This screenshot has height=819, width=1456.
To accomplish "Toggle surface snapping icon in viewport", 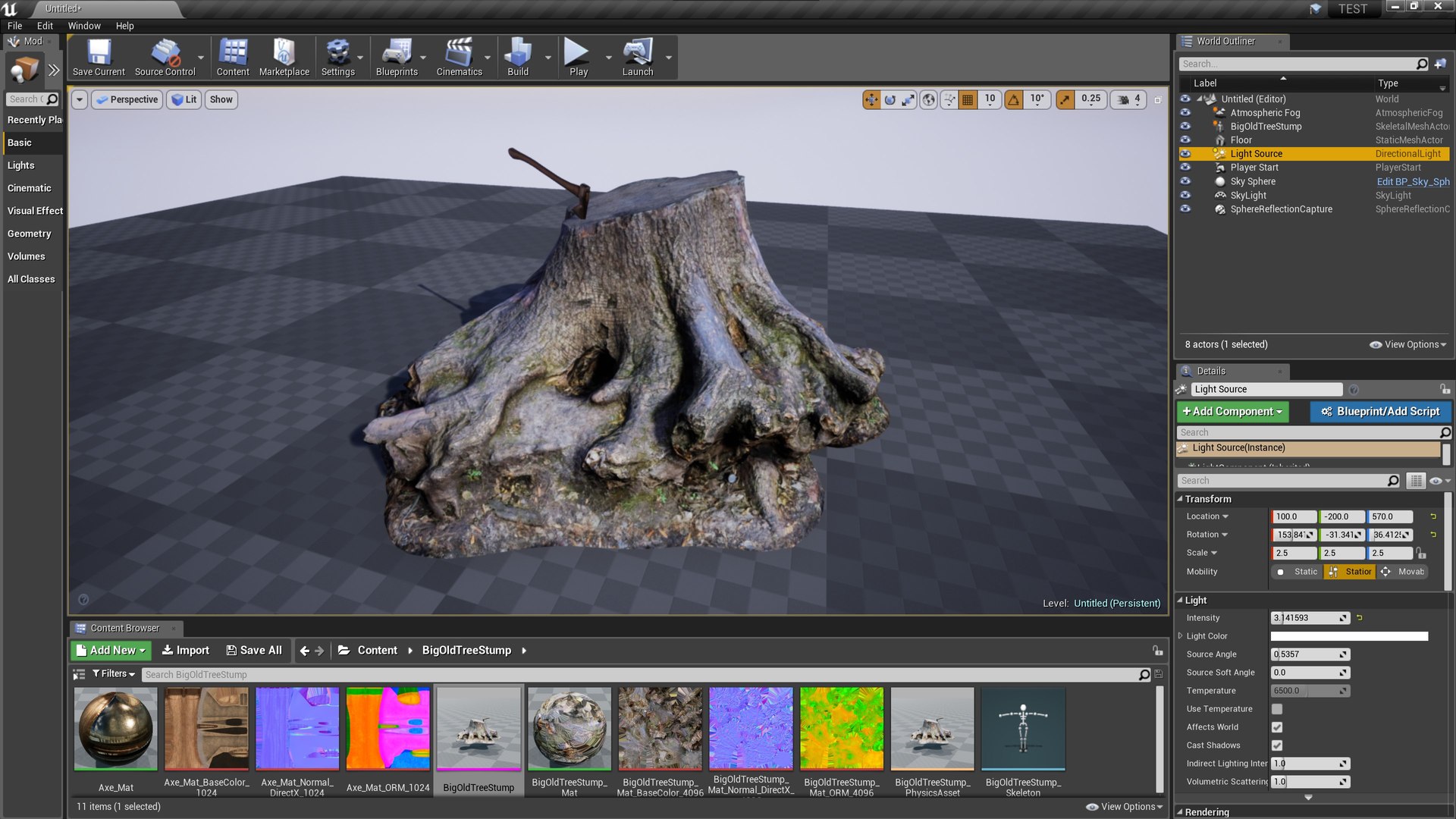I will point(949,99).
